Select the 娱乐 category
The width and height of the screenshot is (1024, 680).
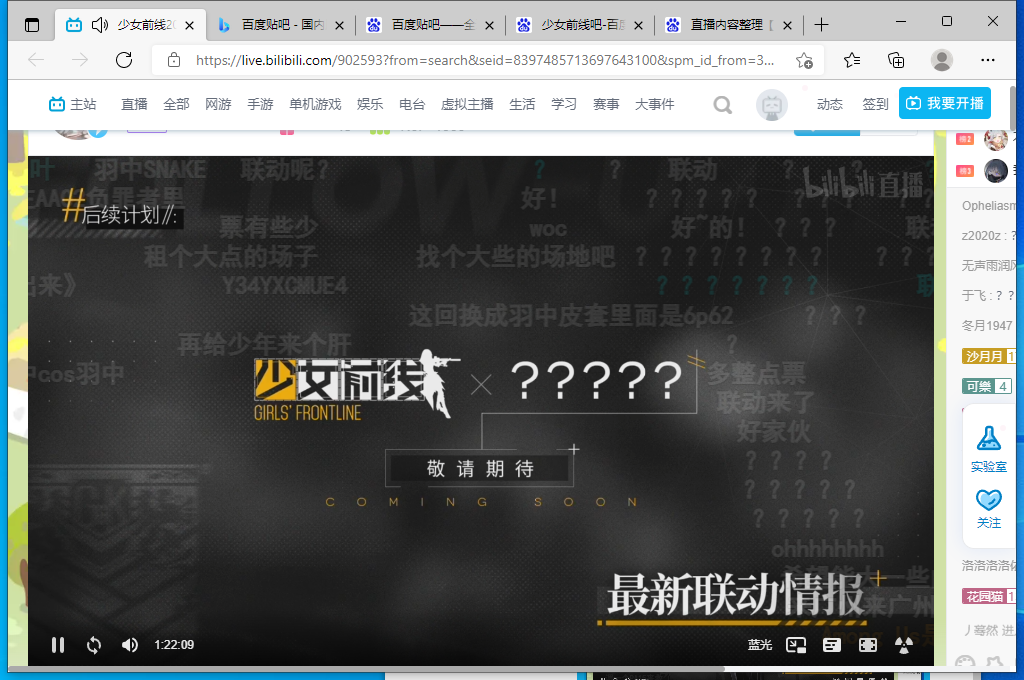[x=370, y=105]
